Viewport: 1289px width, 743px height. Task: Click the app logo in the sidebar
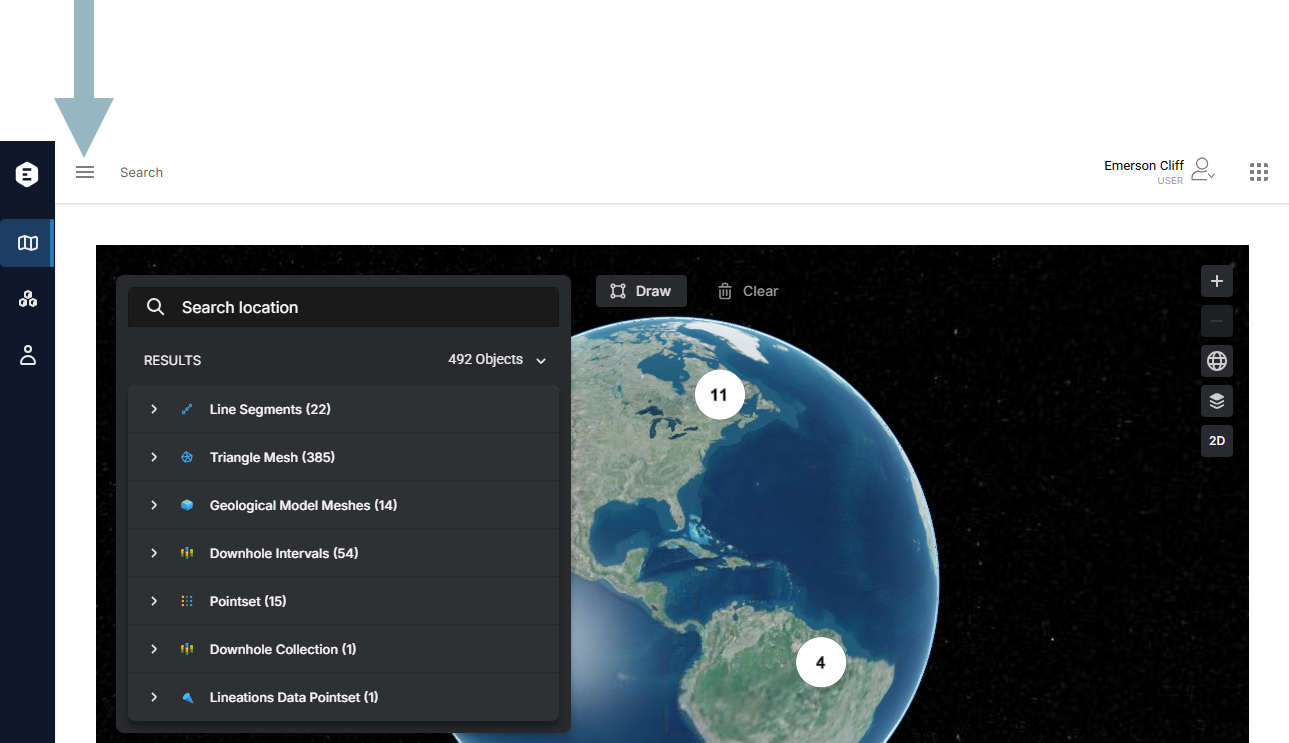[27, 175]
